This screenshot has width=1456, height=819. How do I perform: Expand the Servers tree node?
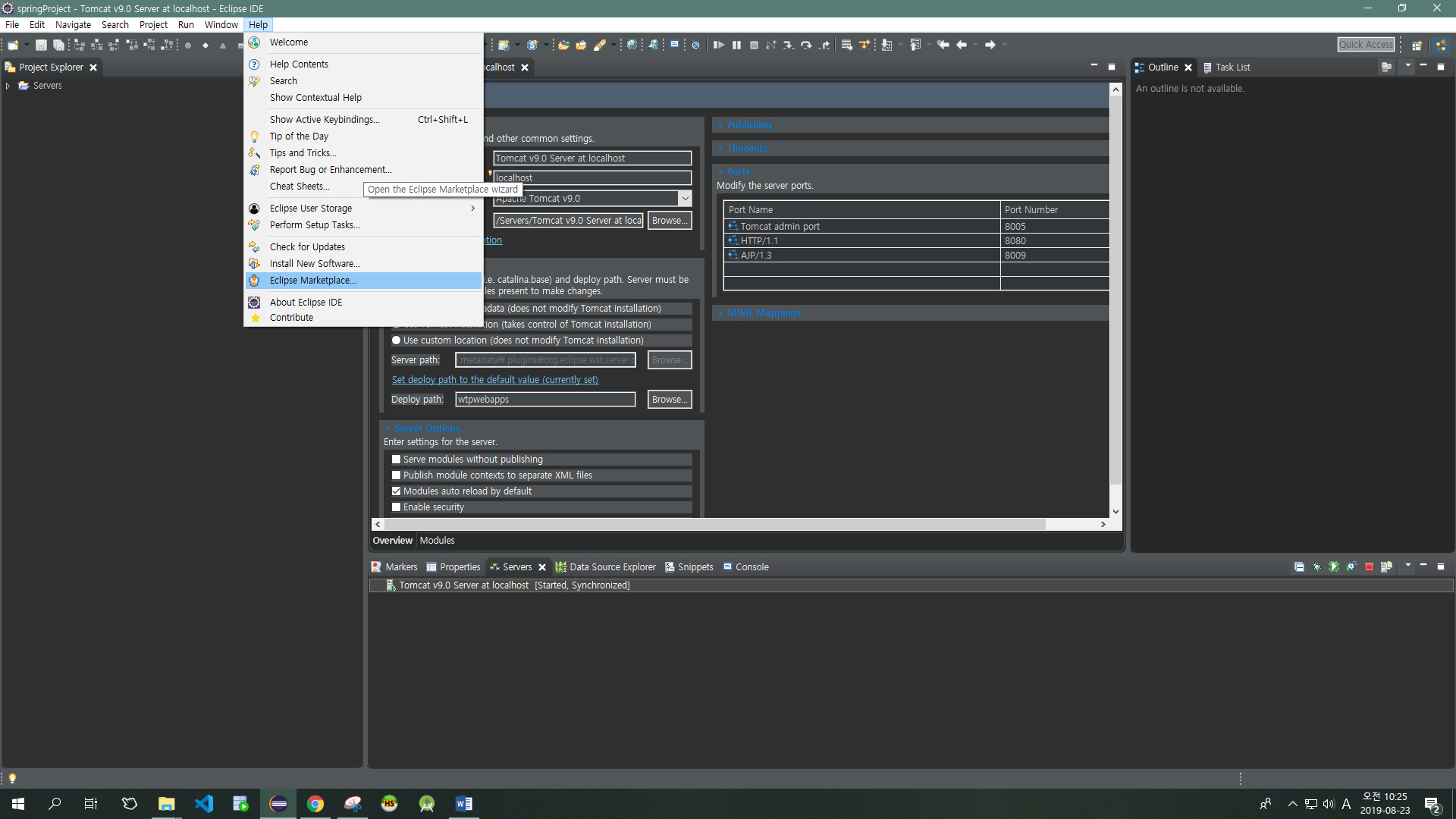tap(8, 86)
